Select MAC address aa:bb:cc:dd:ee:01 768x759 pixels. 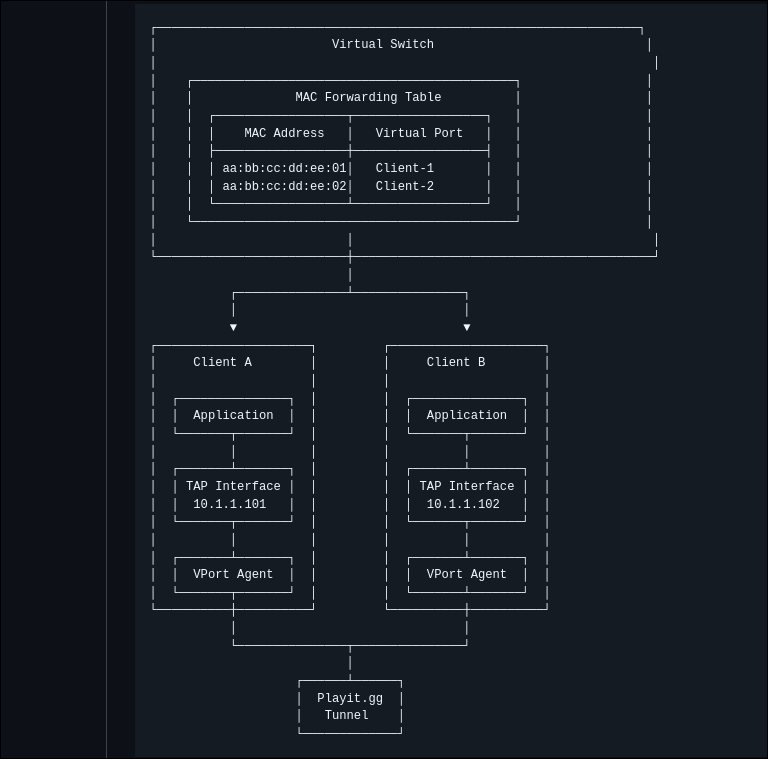pyautogui.click(x=284, y=168)
